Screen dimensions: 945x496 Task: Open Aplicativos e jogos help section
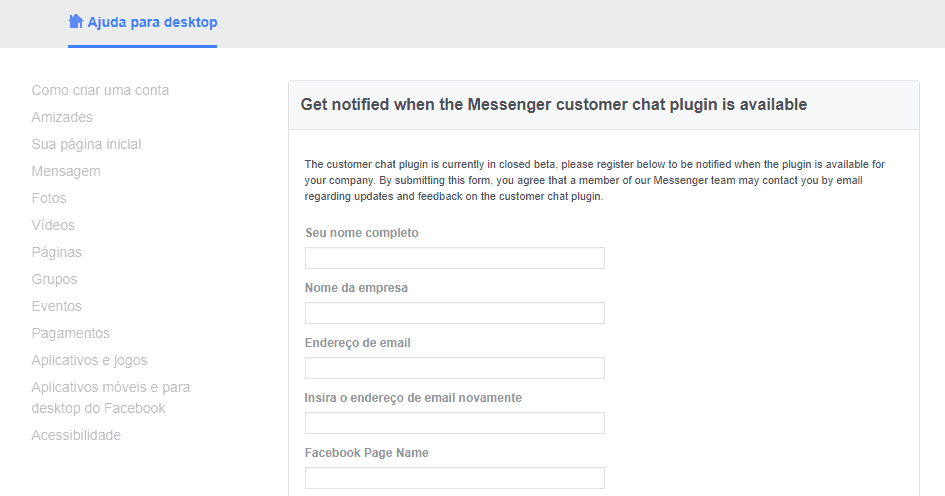(89, 360)
